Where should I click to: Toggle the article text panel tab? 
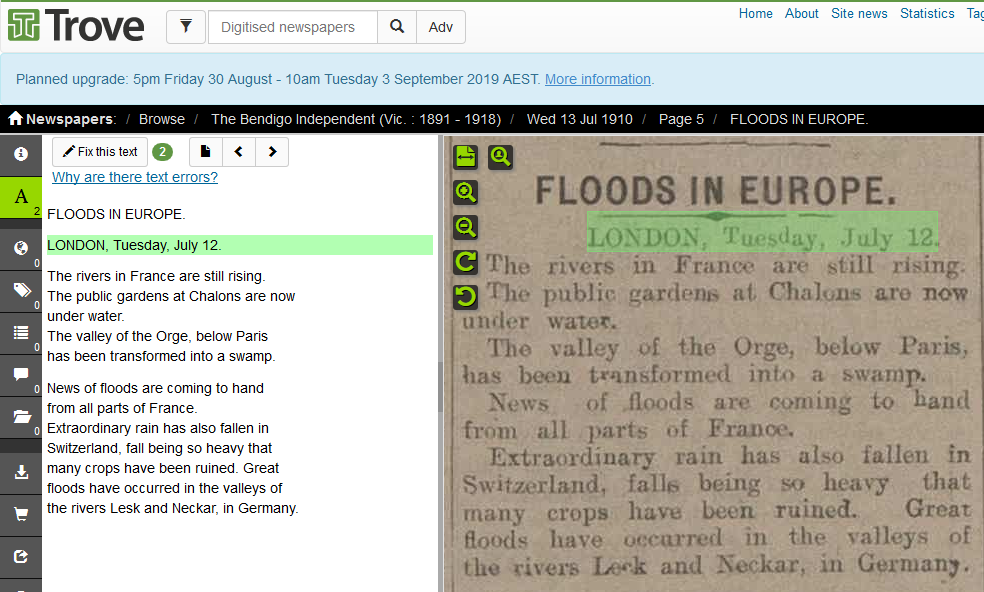[x=20, y=197]
